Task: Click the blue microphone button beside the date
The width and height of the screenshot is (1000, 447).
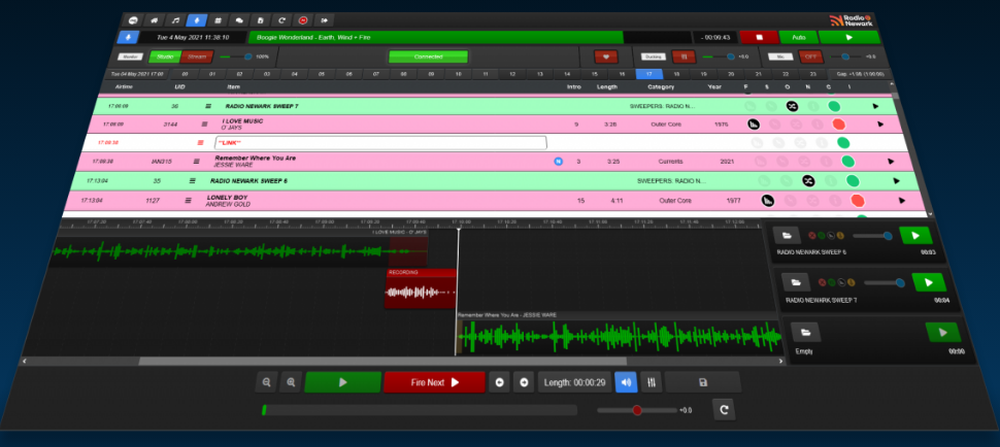Action: tap(128, 38)
